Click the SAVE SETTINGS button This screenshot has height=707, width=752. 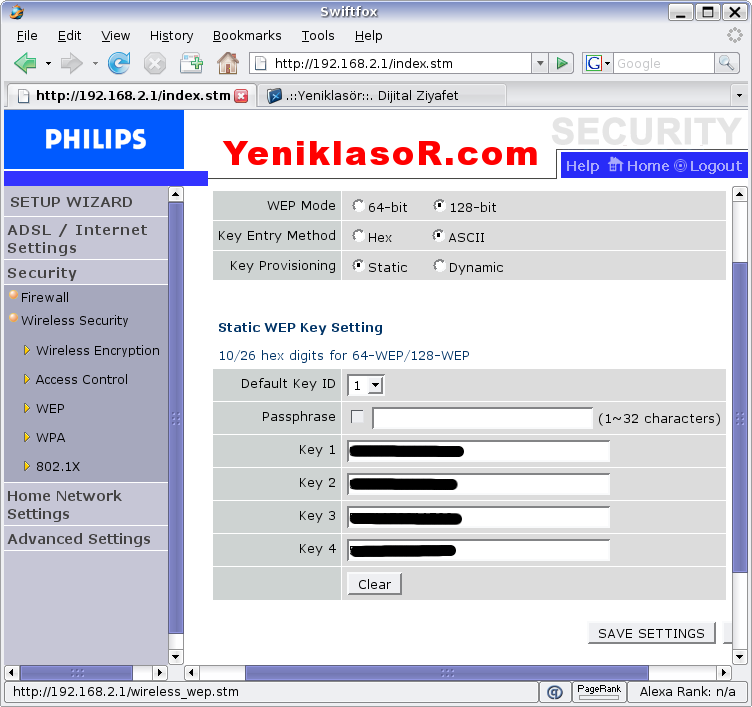651,633
